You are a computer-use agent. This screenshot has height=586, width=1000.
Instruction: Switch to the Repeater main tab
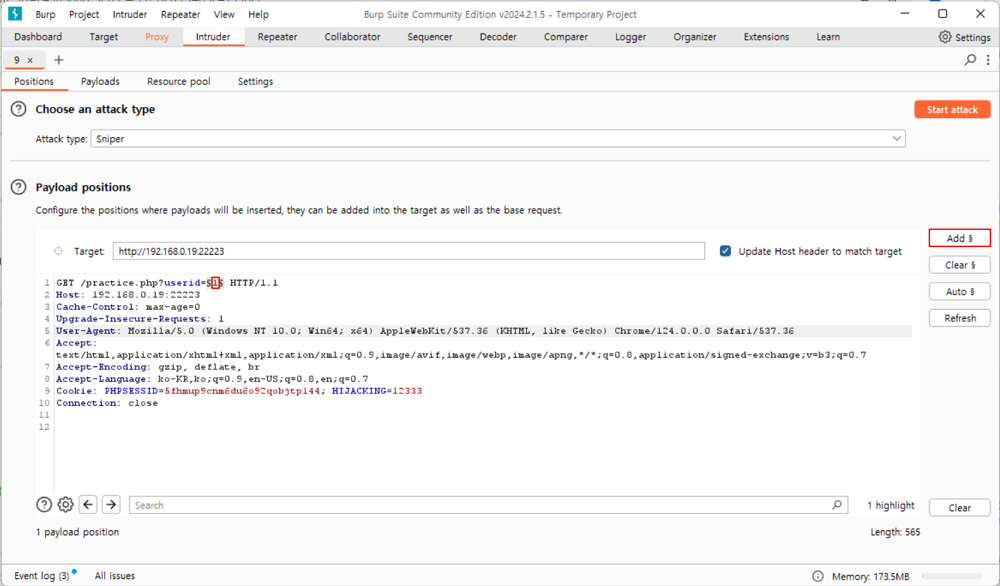277,37
